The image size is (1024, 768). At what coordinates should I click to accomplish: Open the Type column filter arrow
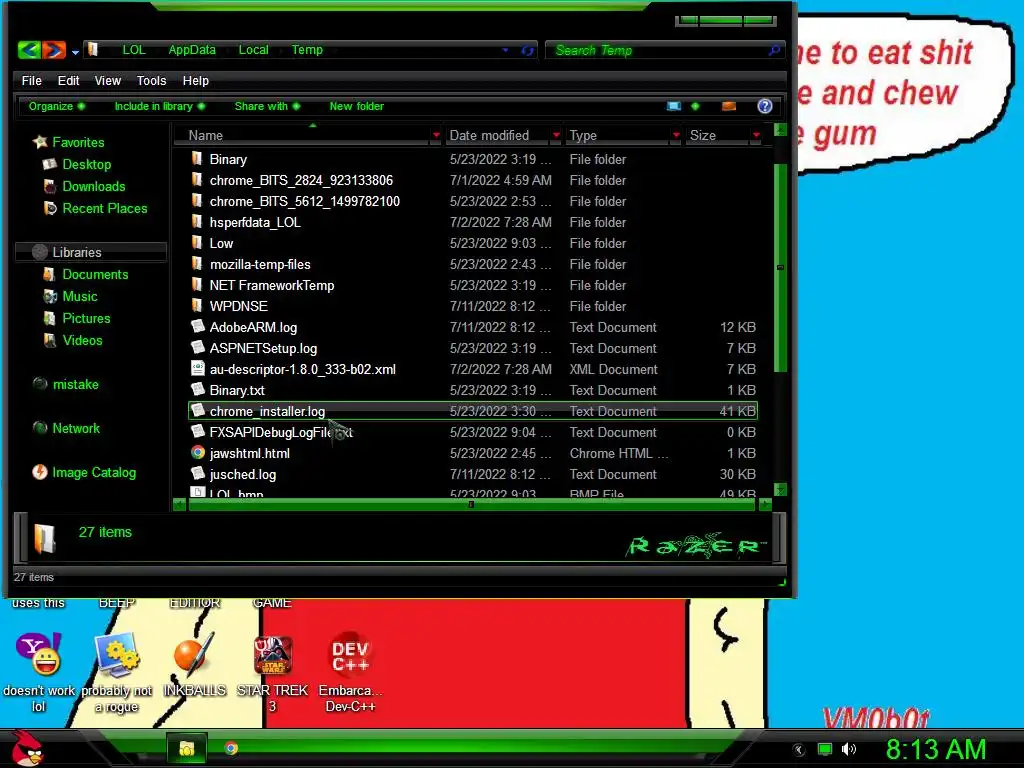676,135
